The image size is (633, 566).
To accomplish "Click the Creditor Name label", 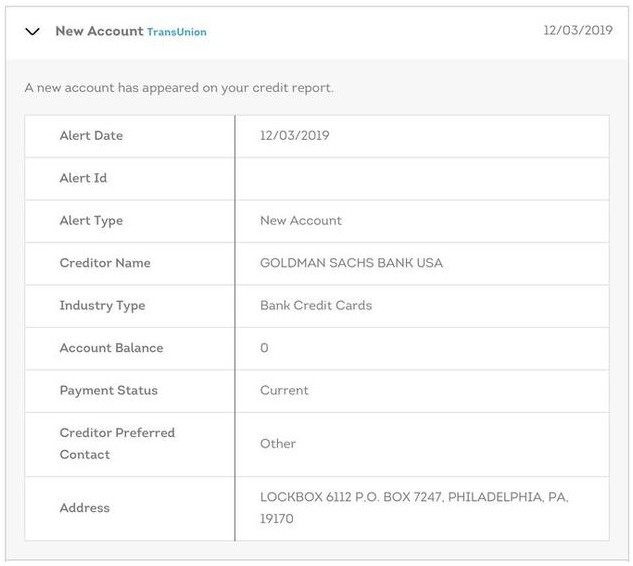I will click(105, 263).
